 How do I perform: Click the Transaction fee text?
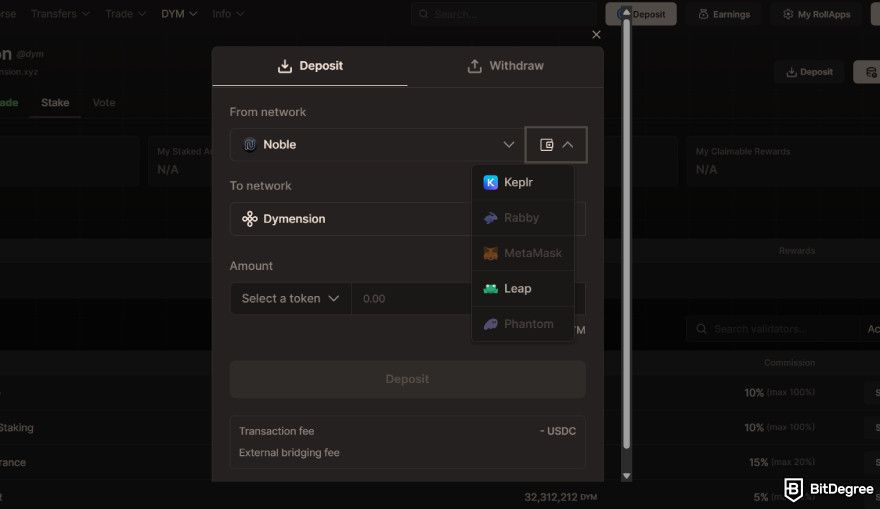coord(276,431)
